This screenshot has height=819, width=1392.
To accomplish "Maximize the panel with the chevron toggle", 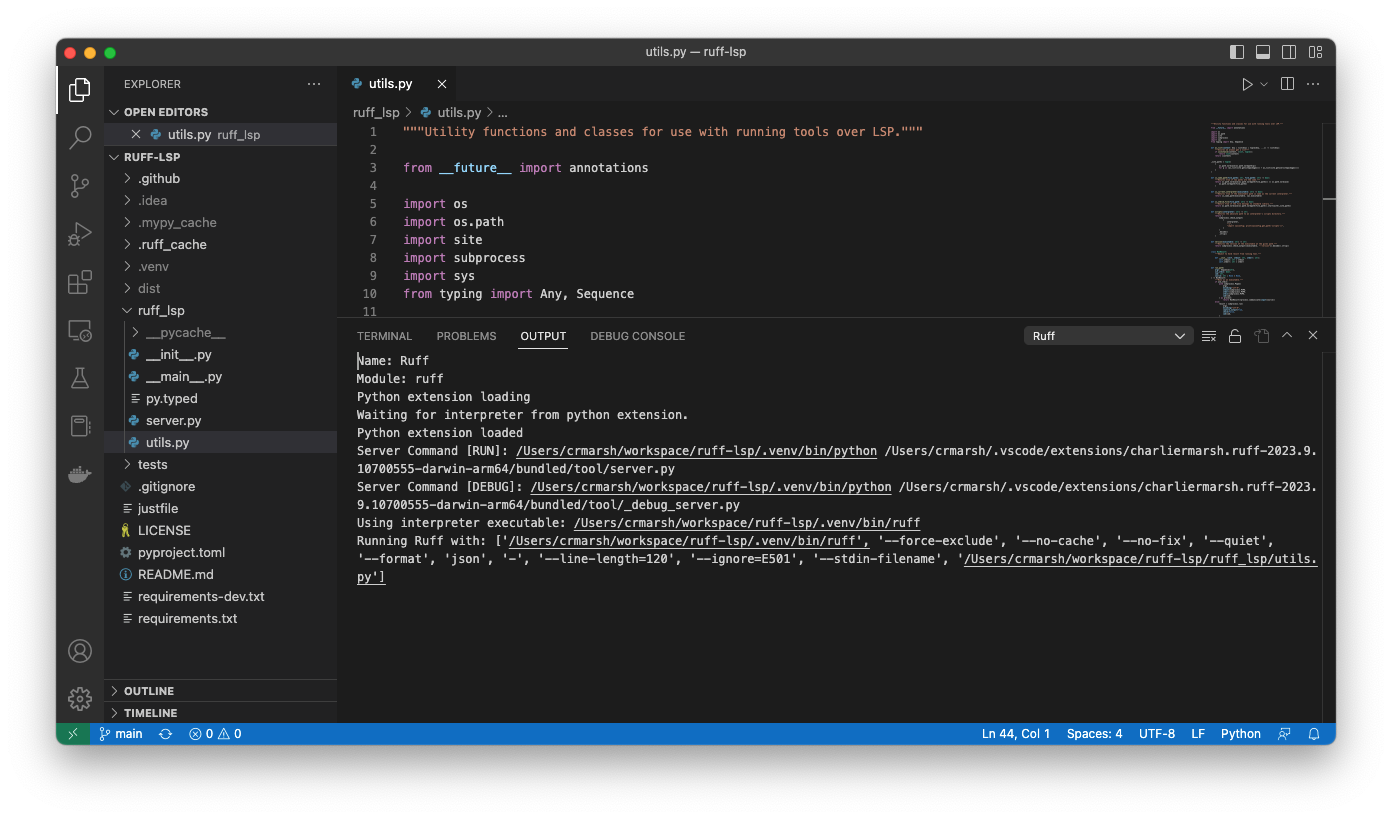I will (1287, 335).
